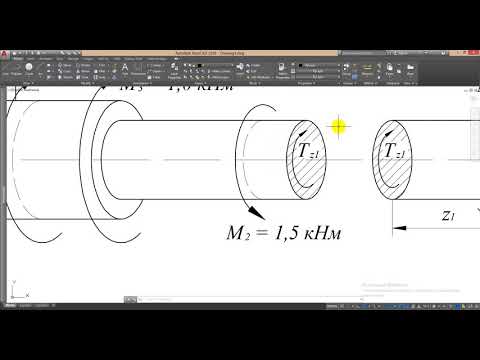Select the Line drawing tool
The image size is (480, 360).
tap(6, 69)
